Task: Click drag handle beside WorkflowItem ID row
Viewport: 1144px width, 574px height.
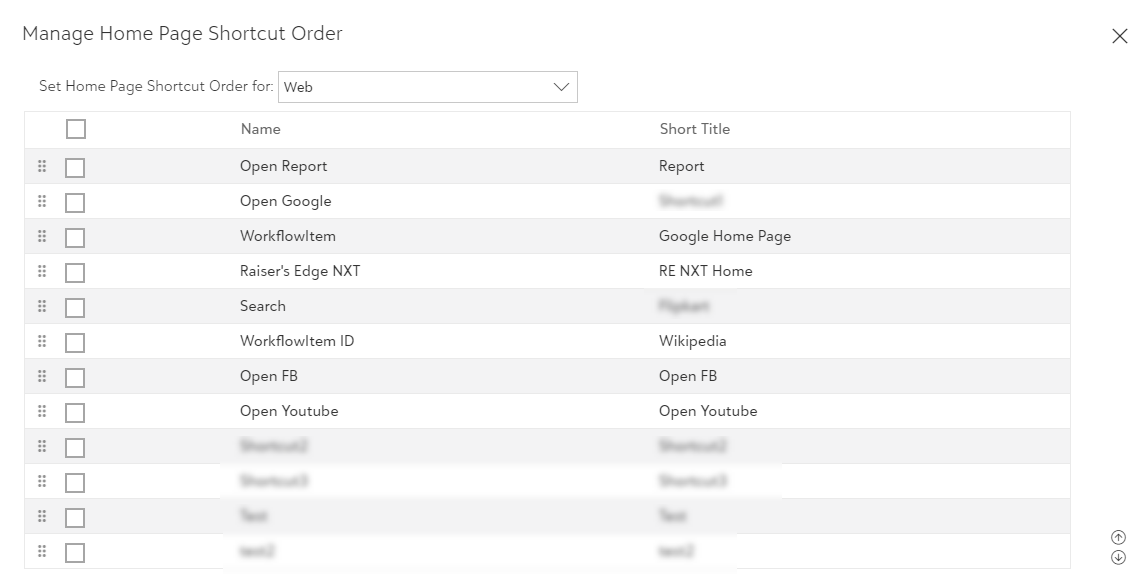Action: [42, 341]
